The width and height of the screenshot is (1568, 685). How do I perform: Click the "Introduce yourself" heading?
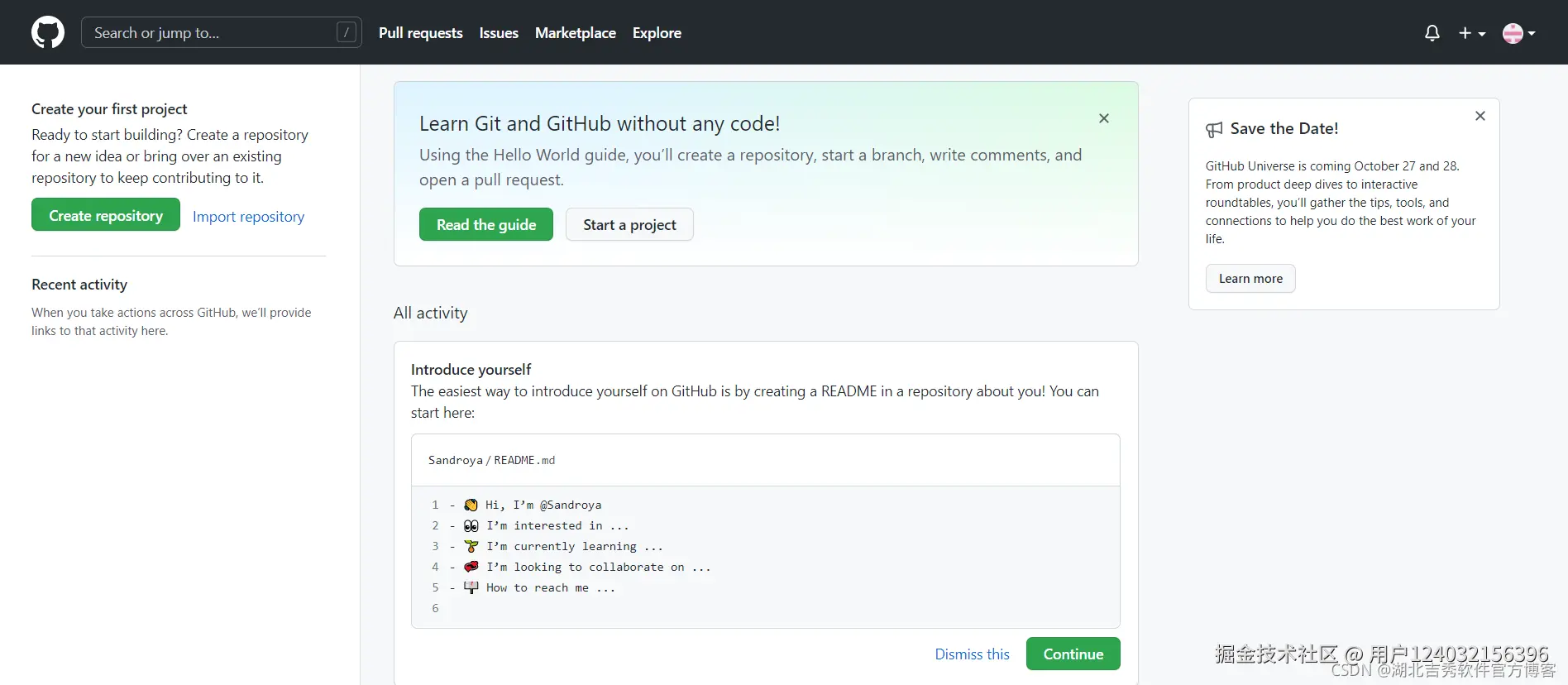[471, 369]
